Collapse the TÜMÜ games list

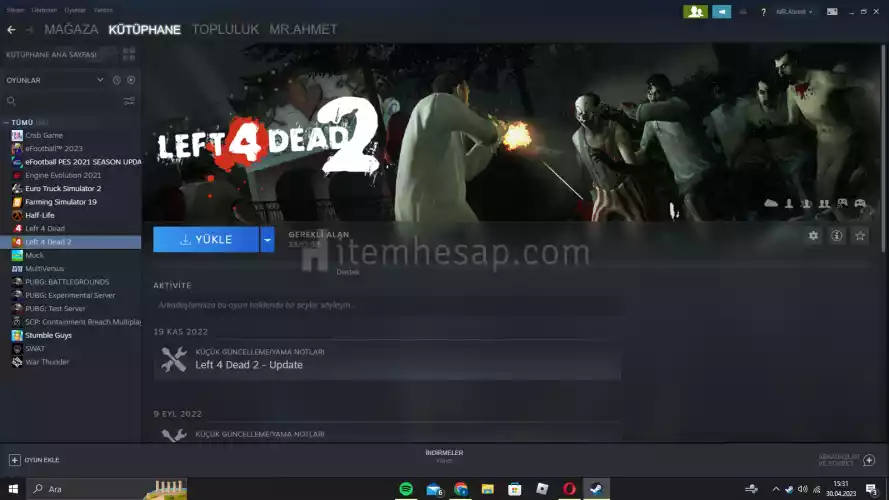(x=7, y=122)
